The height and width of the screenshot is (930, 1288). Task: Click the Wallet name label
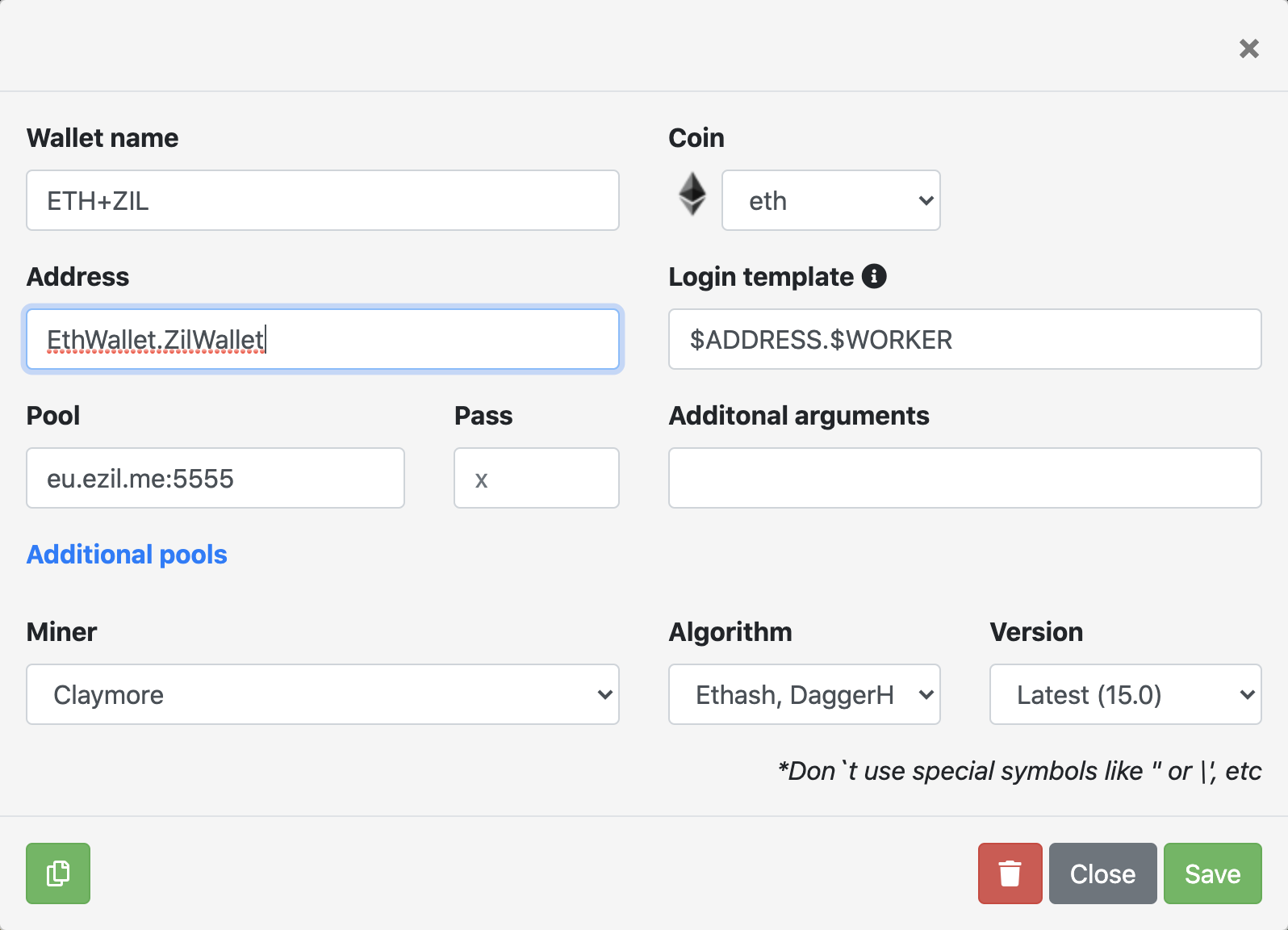coord(102,138)
